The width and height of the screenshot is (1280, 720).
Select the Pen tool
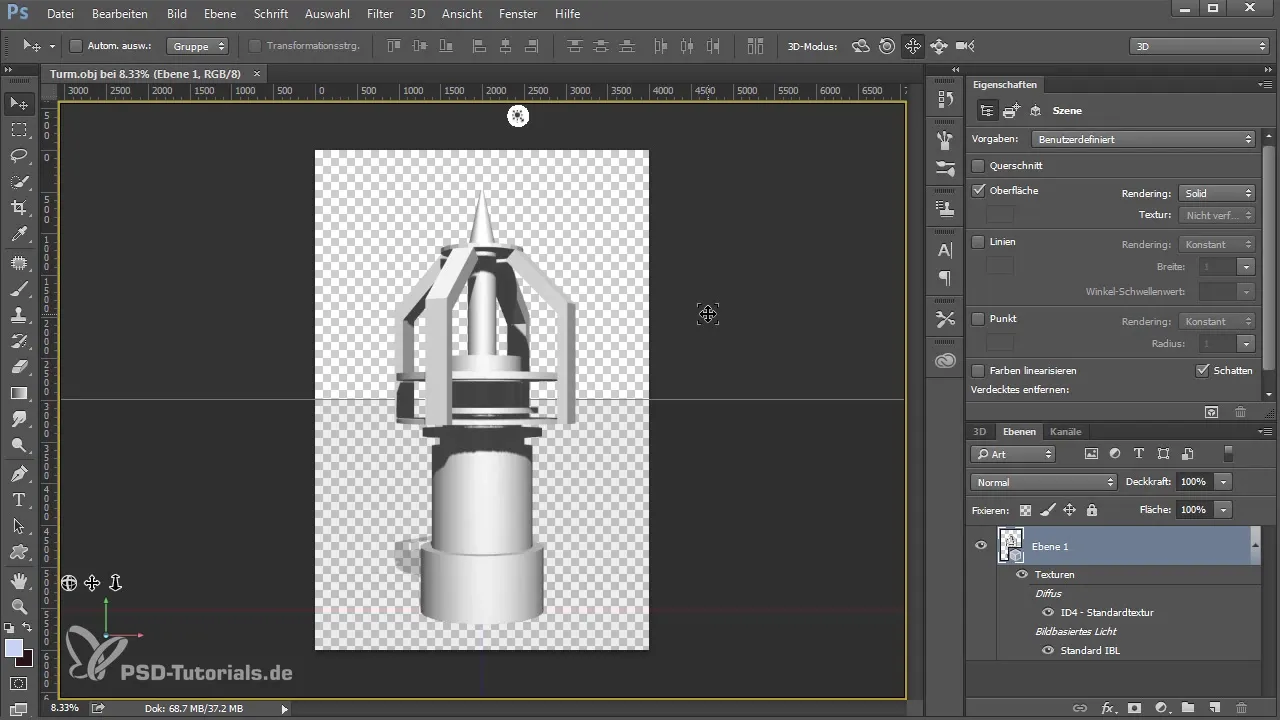coord(19,473)
